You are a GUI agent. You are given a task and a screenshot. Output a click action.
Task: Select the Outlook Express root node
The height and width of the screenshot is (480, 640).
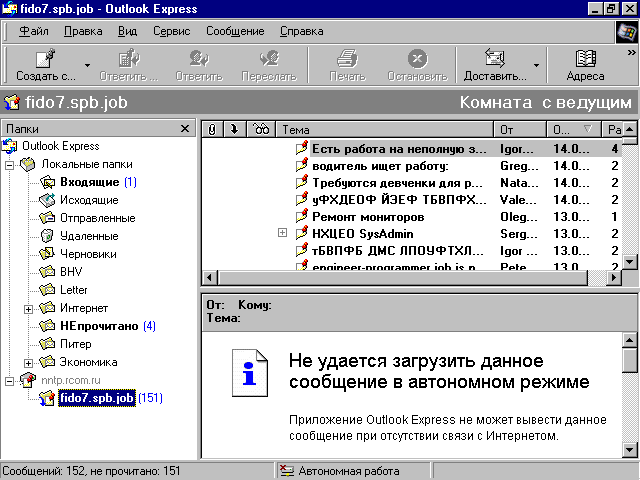[x=60, y=146]
